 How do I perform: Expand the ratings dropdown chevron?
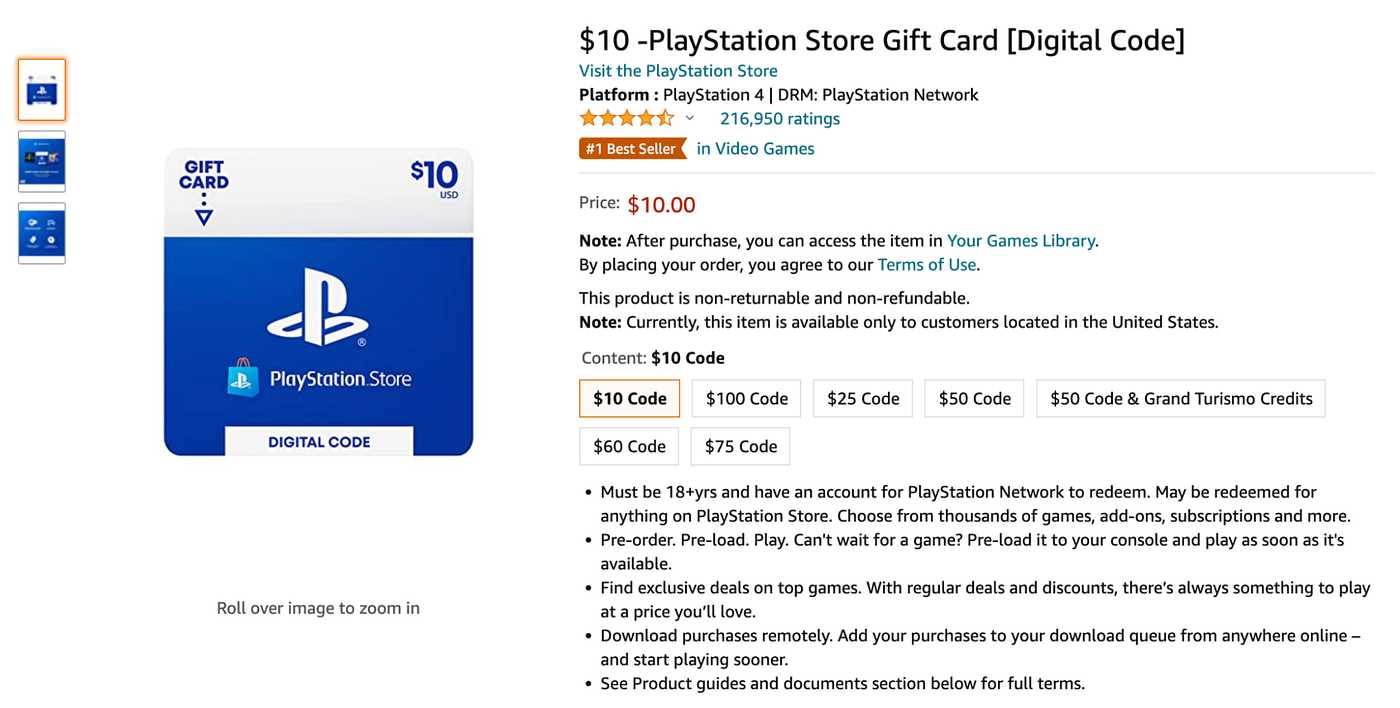click(690, 119)
